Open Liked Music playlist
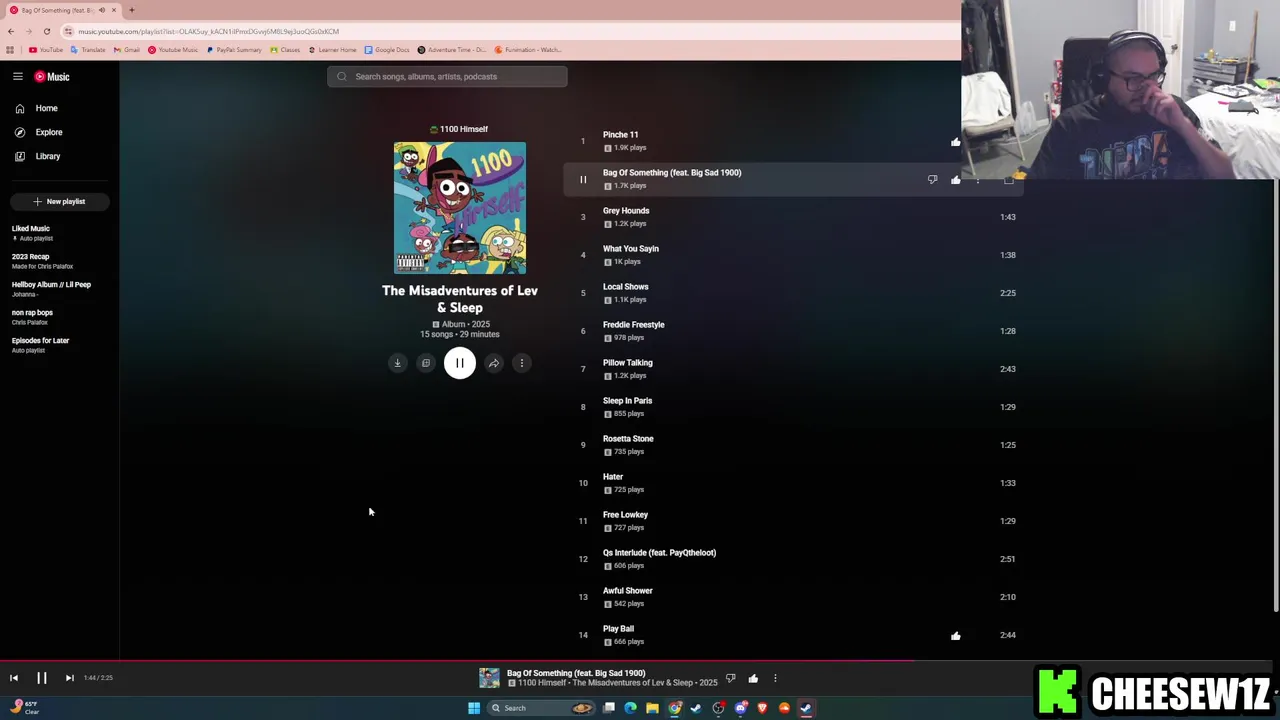The image size is (1280, 720). 31,228
